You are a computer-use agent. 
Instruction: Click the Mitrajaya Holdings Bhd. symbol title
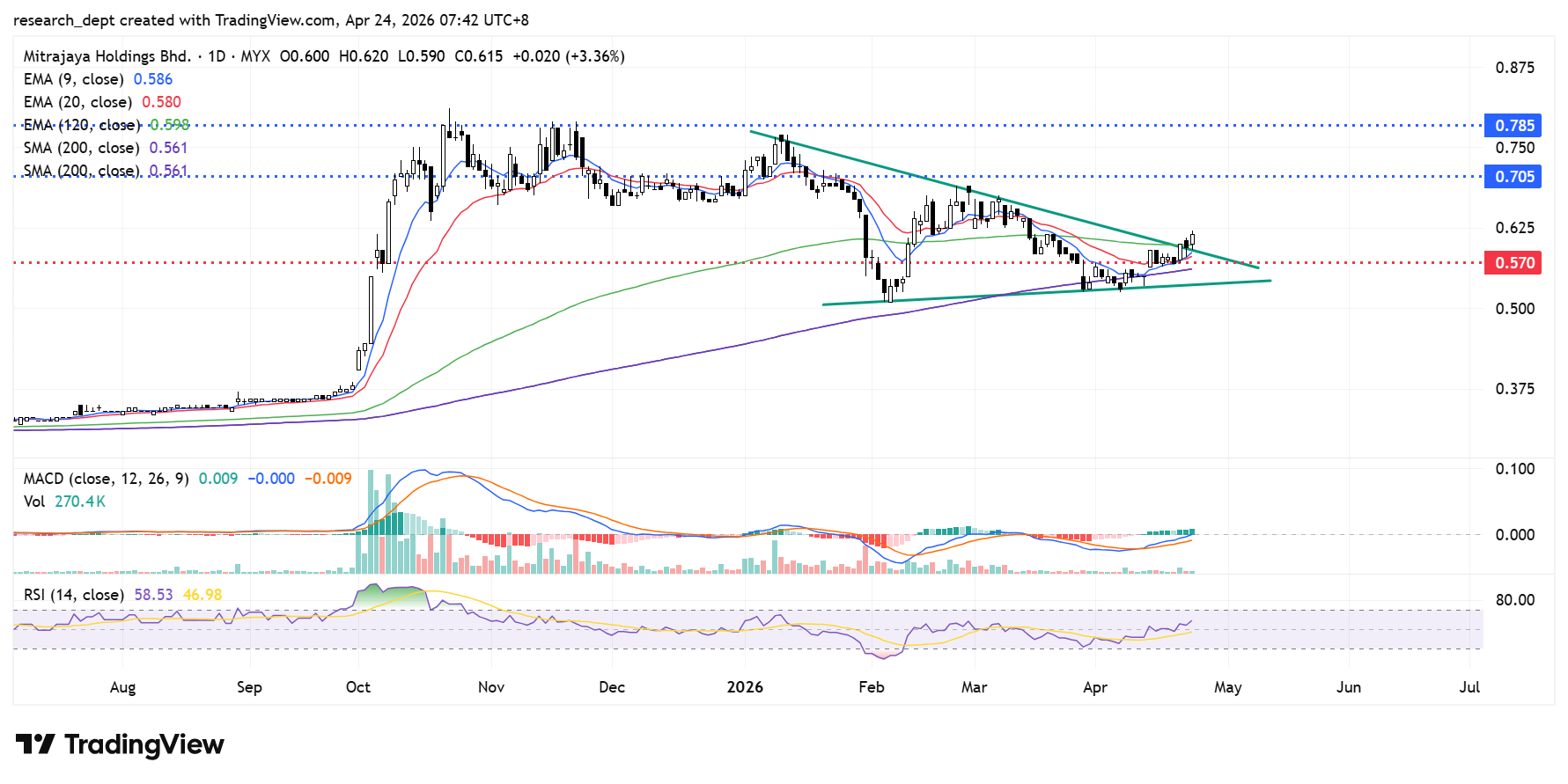107,56
